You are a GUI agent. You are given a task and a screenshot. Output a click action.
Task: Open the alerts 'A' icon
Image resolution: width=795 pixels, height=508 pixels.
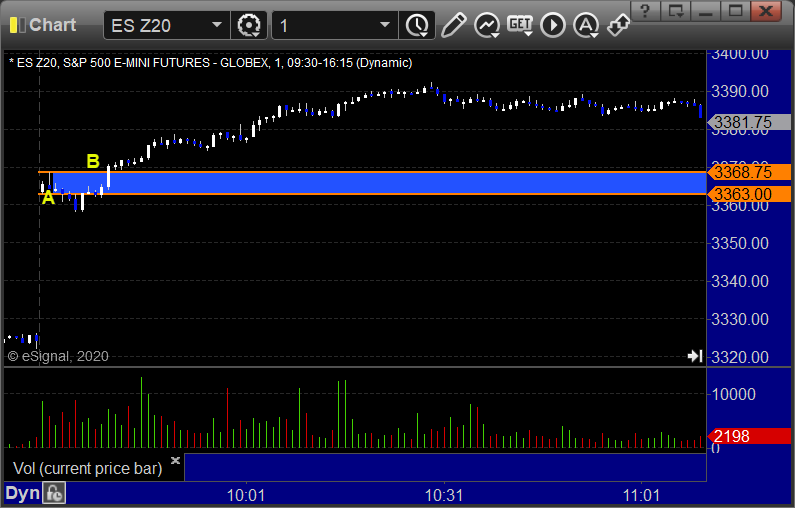tap(586, 25)
